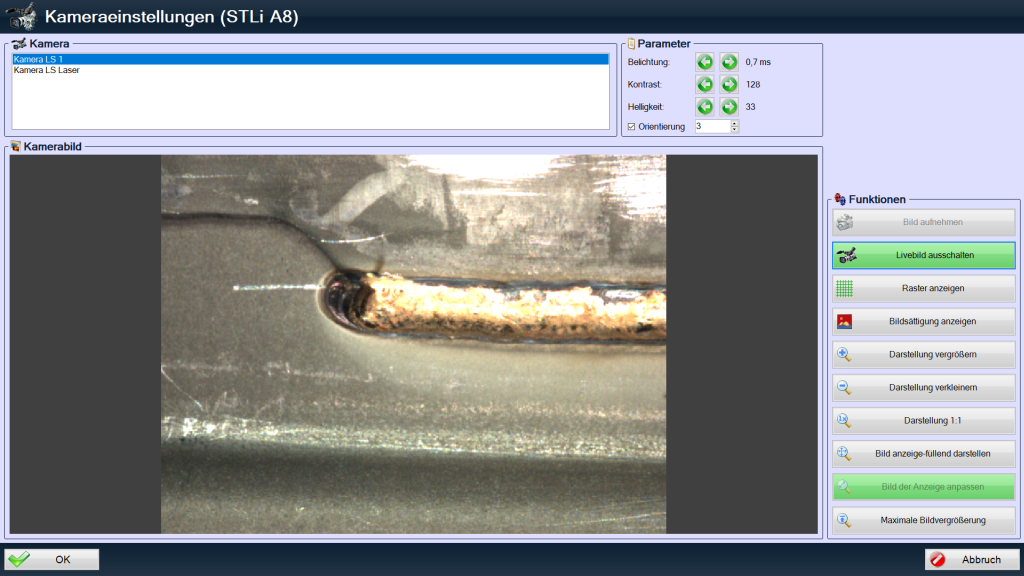
Task: Toggle the Orientierung checkbox
Action: point(632,127)
